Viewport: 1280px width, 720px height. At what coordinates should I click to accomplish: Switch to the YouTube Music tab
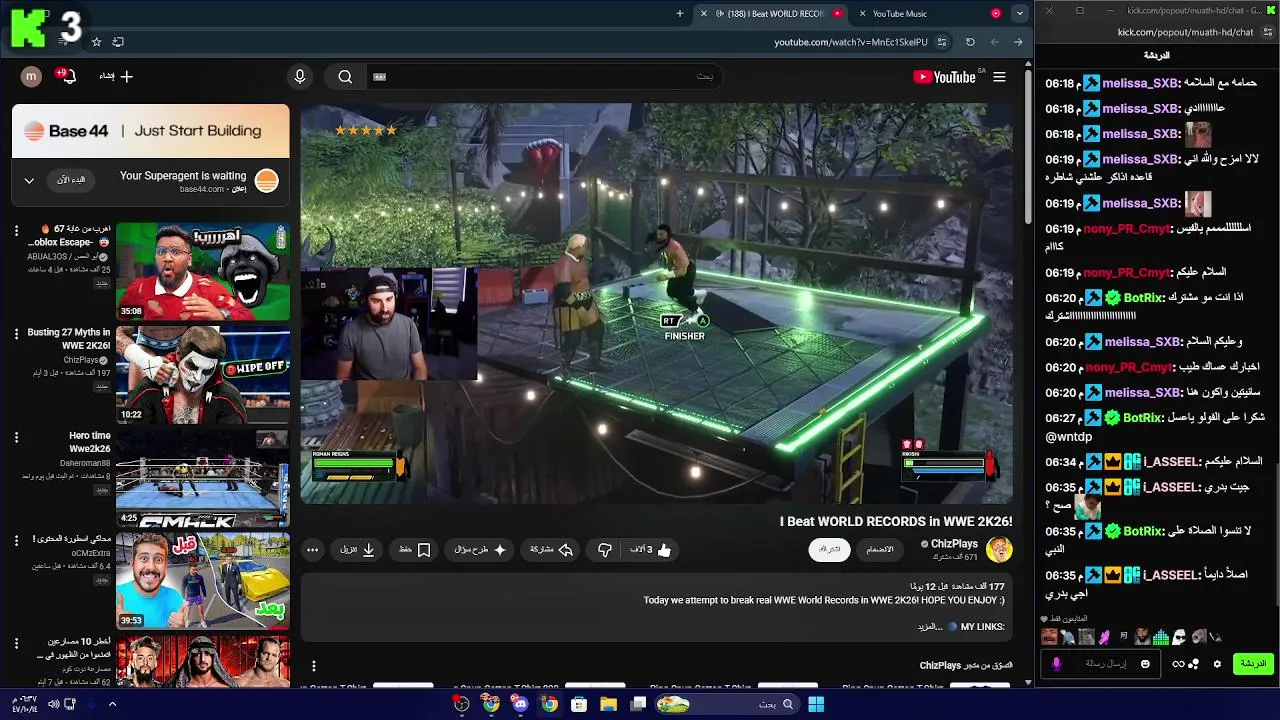coord(930,14)
